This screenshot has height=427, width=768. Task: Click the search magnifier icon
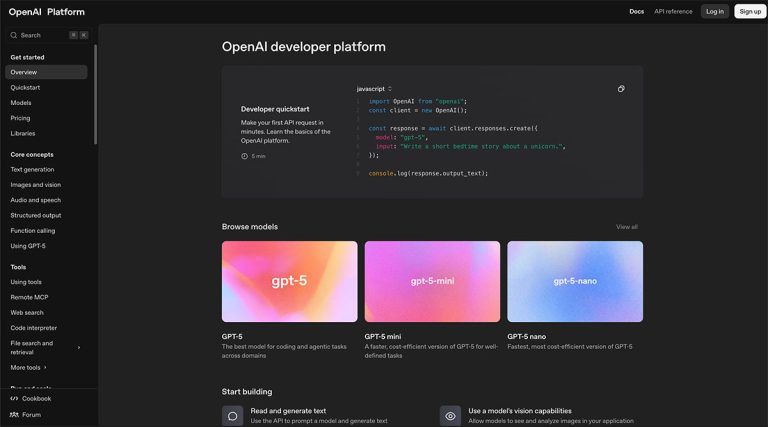(14, 35)
